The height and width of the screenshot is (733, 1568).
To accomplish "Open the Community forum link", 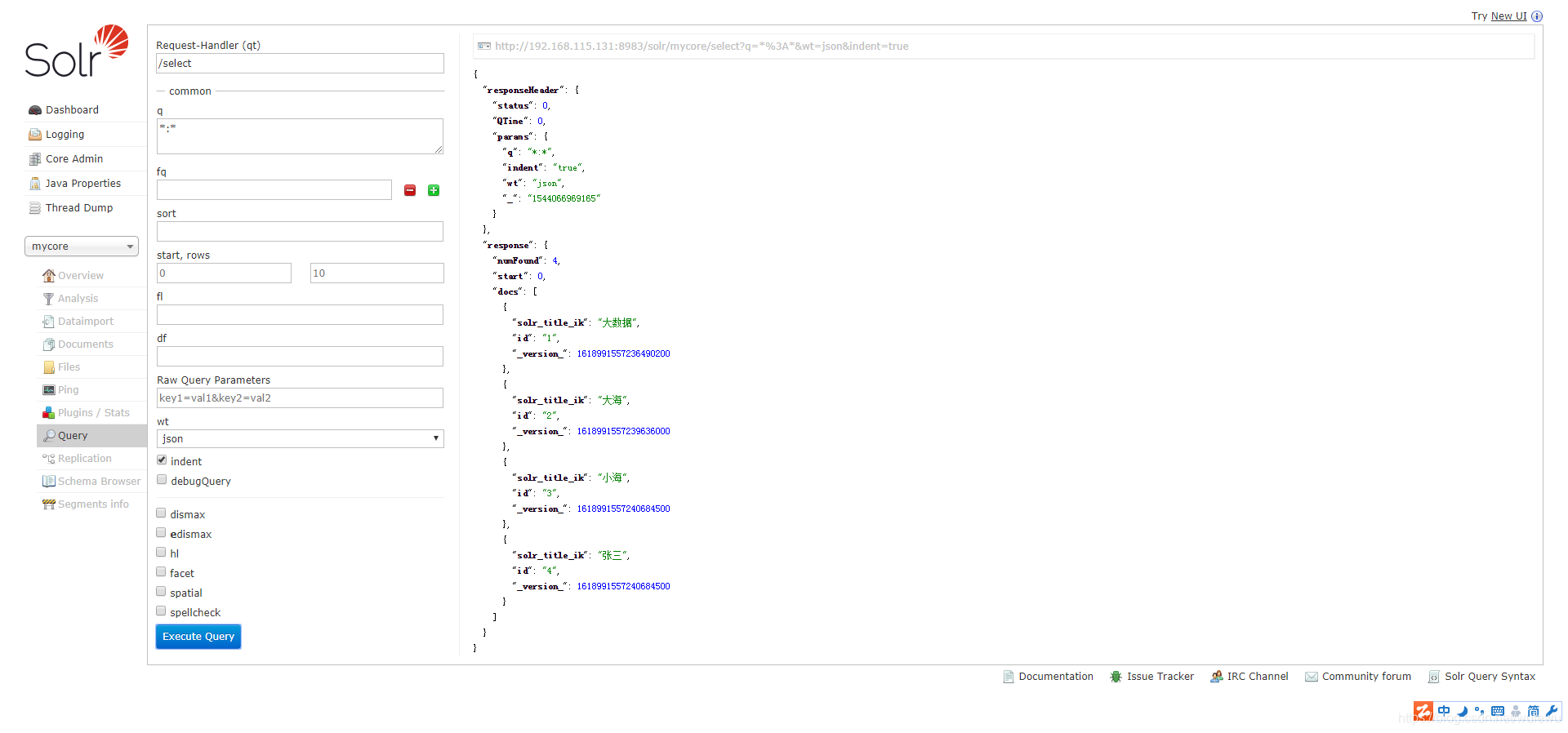I will 1366,677.
